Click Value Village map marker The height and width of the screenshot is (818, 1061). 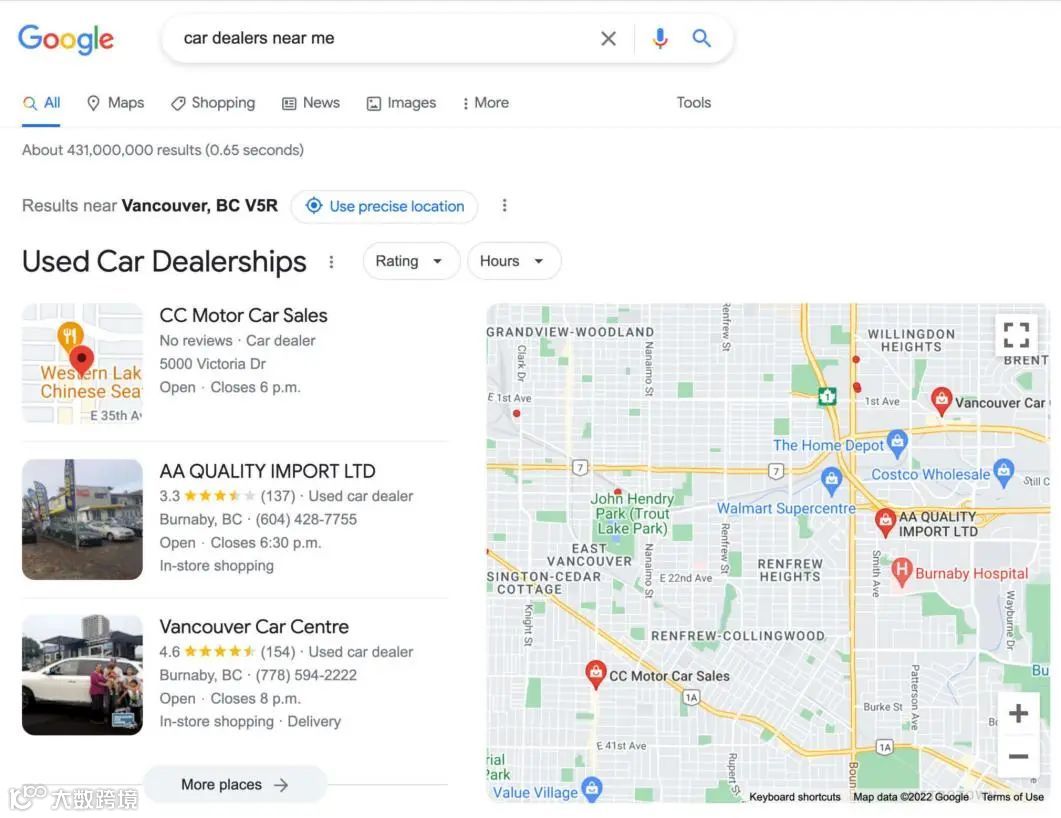tap(591, 789)
